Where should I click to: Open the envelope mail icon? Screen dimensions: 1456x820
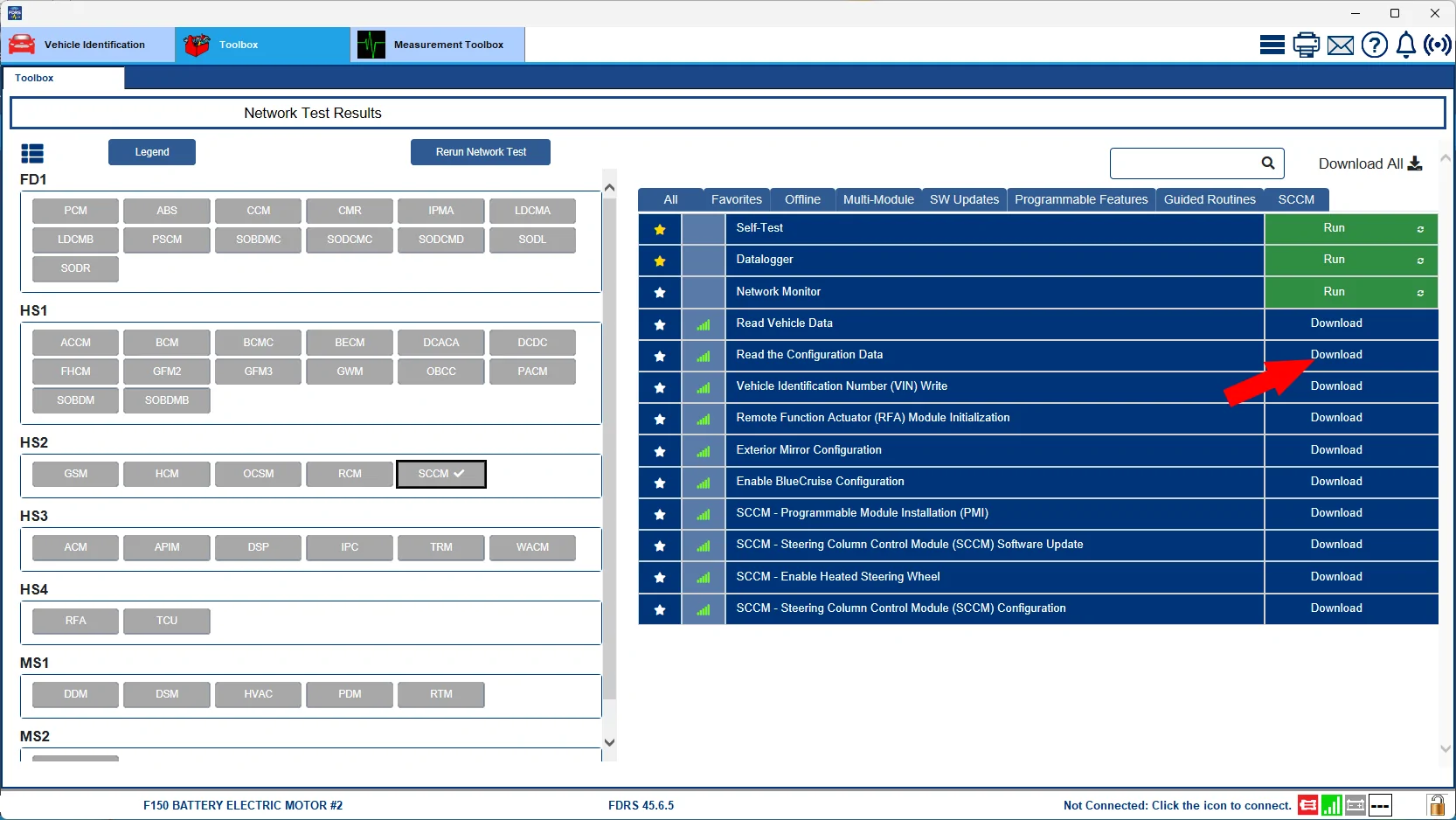pyautogui.click(x=1341, y=45)
